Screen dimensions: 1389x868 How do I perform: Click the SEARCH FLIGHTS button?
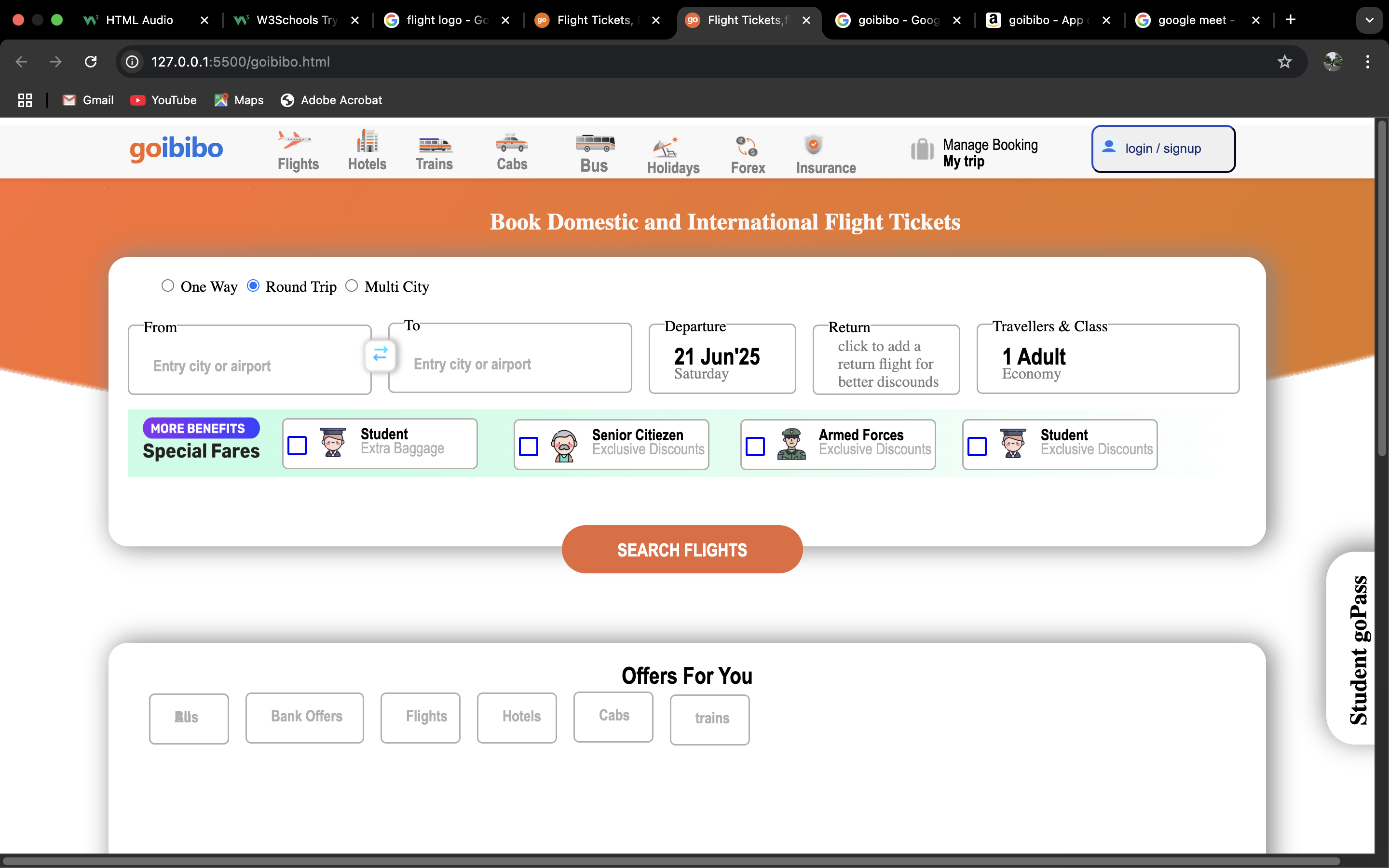coord(682,549)
